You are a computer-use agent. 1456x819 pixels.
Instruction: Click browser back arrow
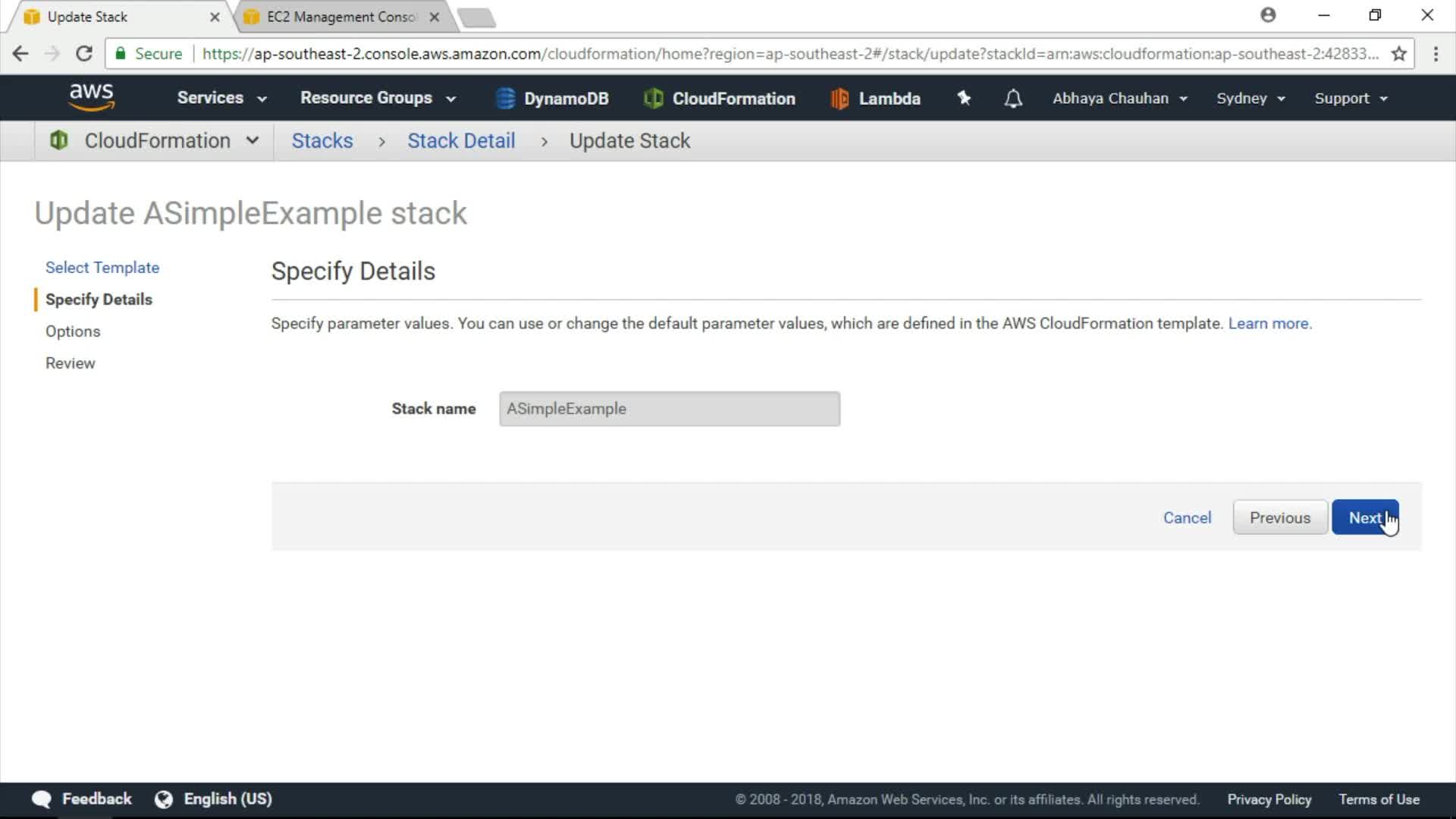click(20, 54)
